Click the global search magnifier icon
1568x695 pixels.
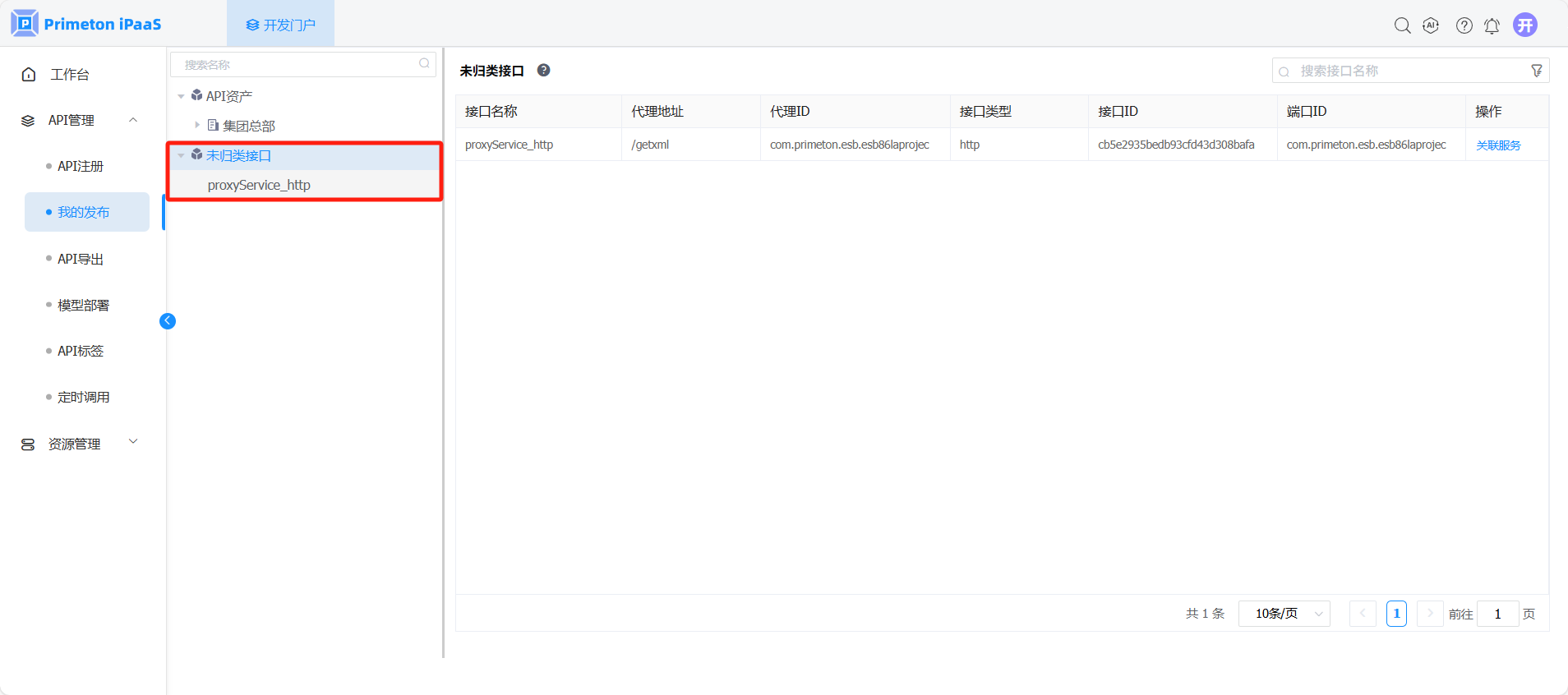click(x=1402, y=25)
